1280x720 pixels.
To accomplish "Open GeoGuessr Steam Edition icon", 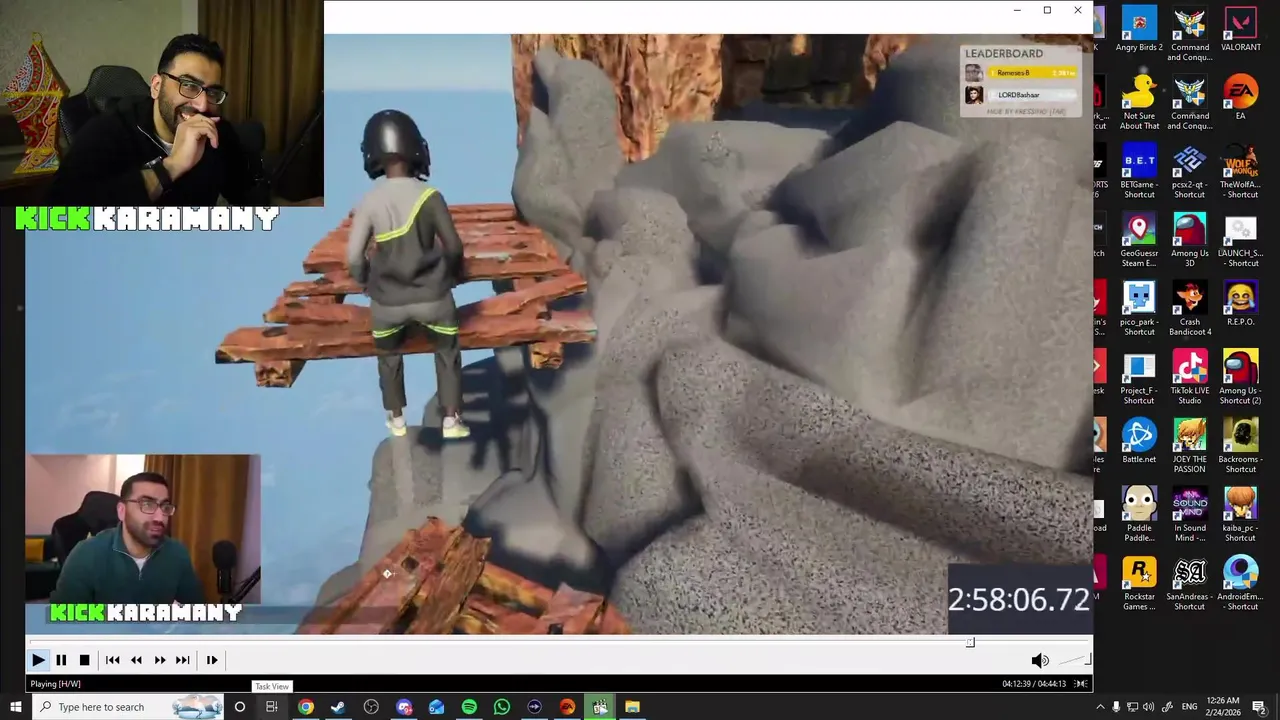I will 1139,239.
